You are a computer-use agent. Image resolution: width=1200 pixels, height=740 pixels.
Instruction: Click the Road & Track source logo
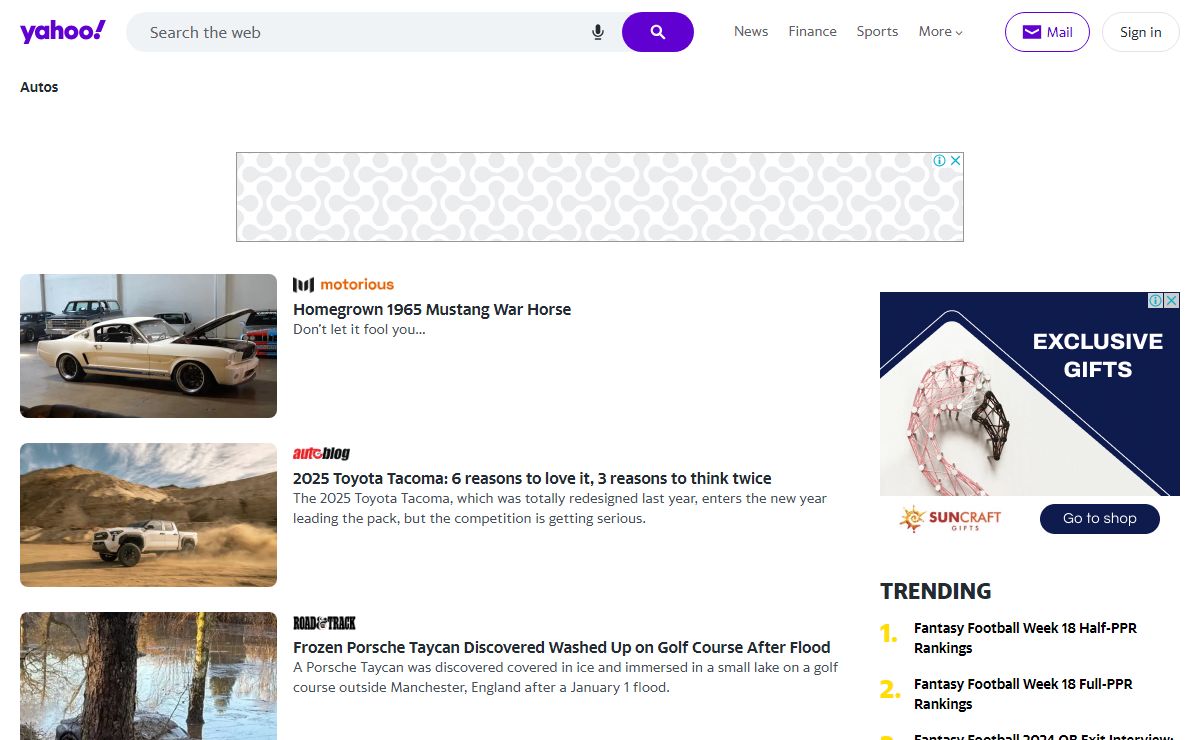pos(324,623)
